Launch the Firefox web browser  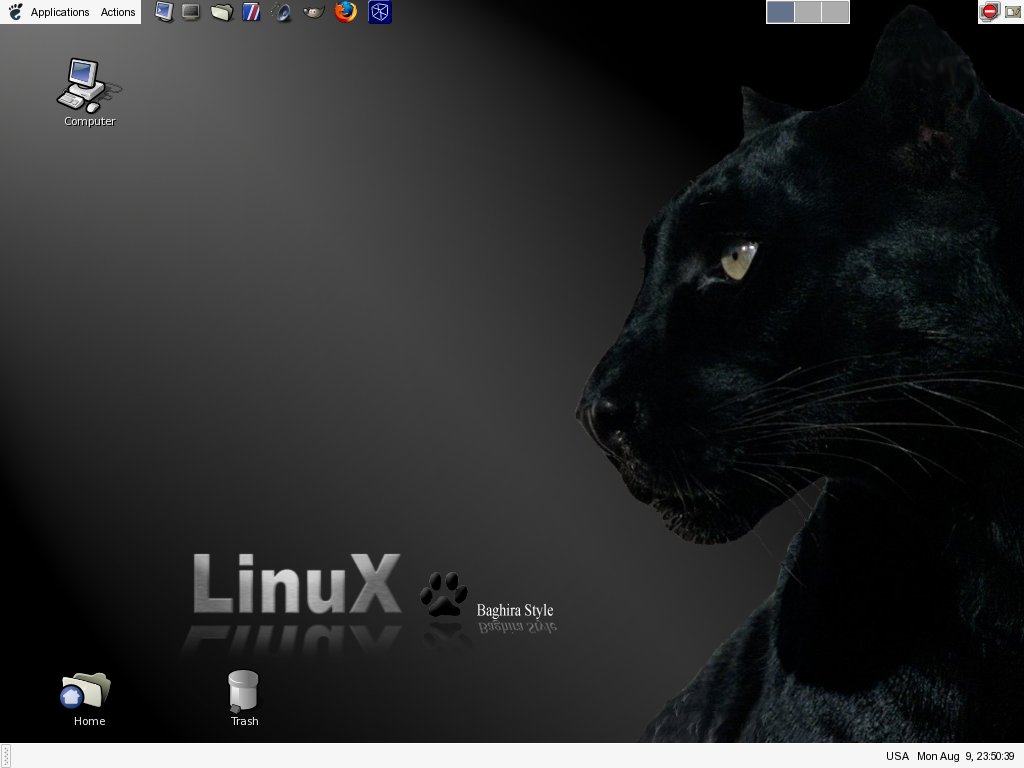click(346, 12)
